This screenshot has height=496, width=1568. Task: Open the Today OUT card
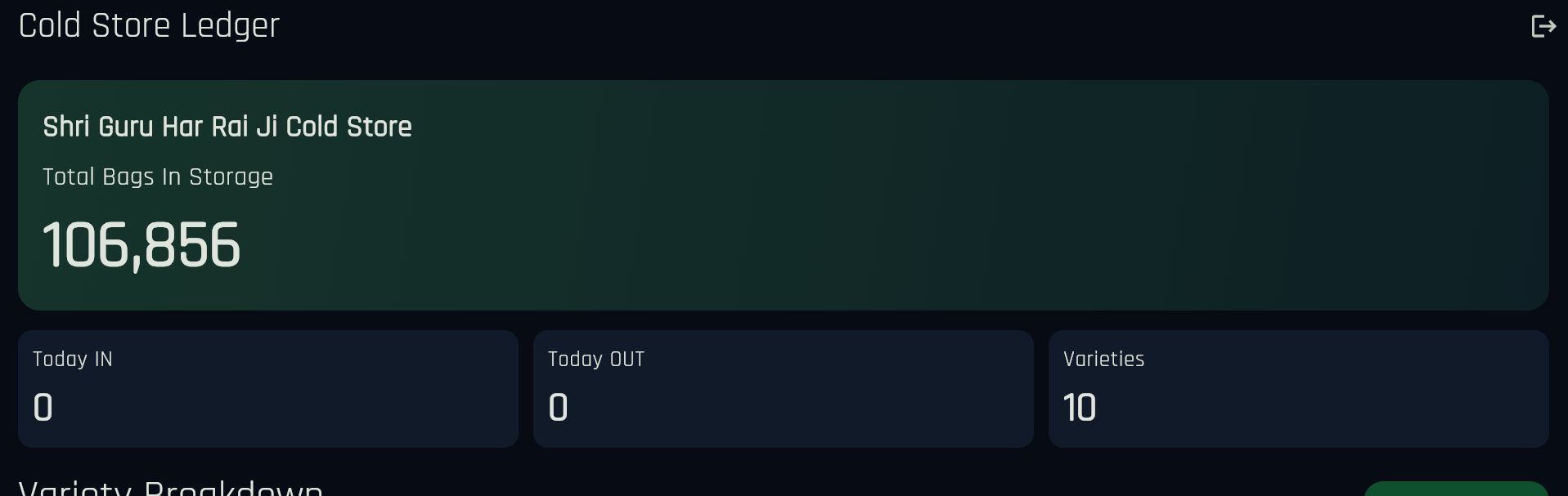(x=784, y=389)
